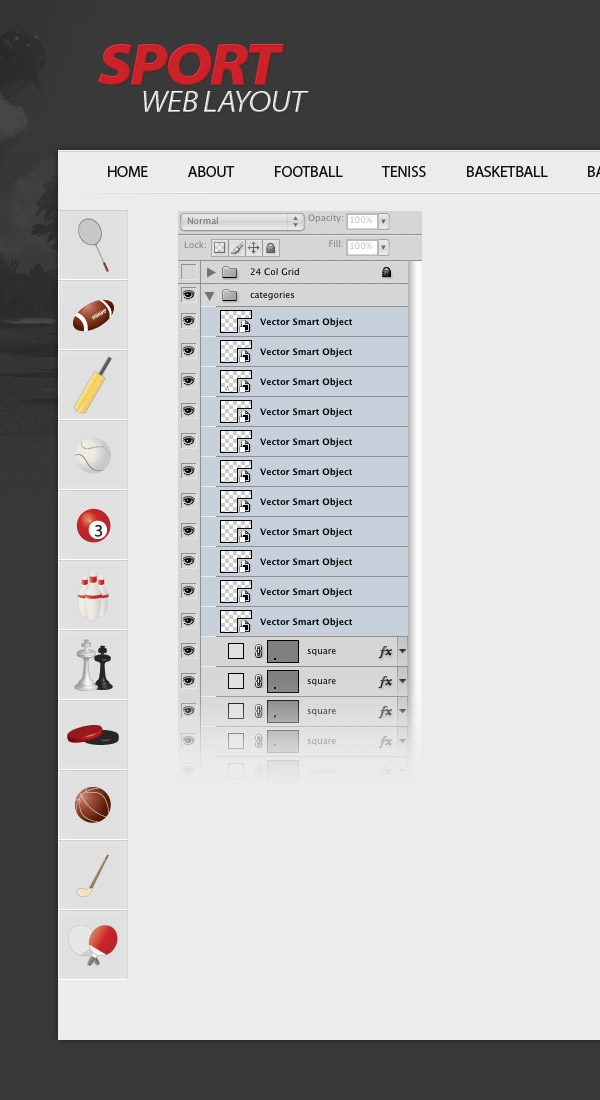The image size is (600, 1100).
Task: Select the red and black discs icon
Action: click(x=93, y=735)
